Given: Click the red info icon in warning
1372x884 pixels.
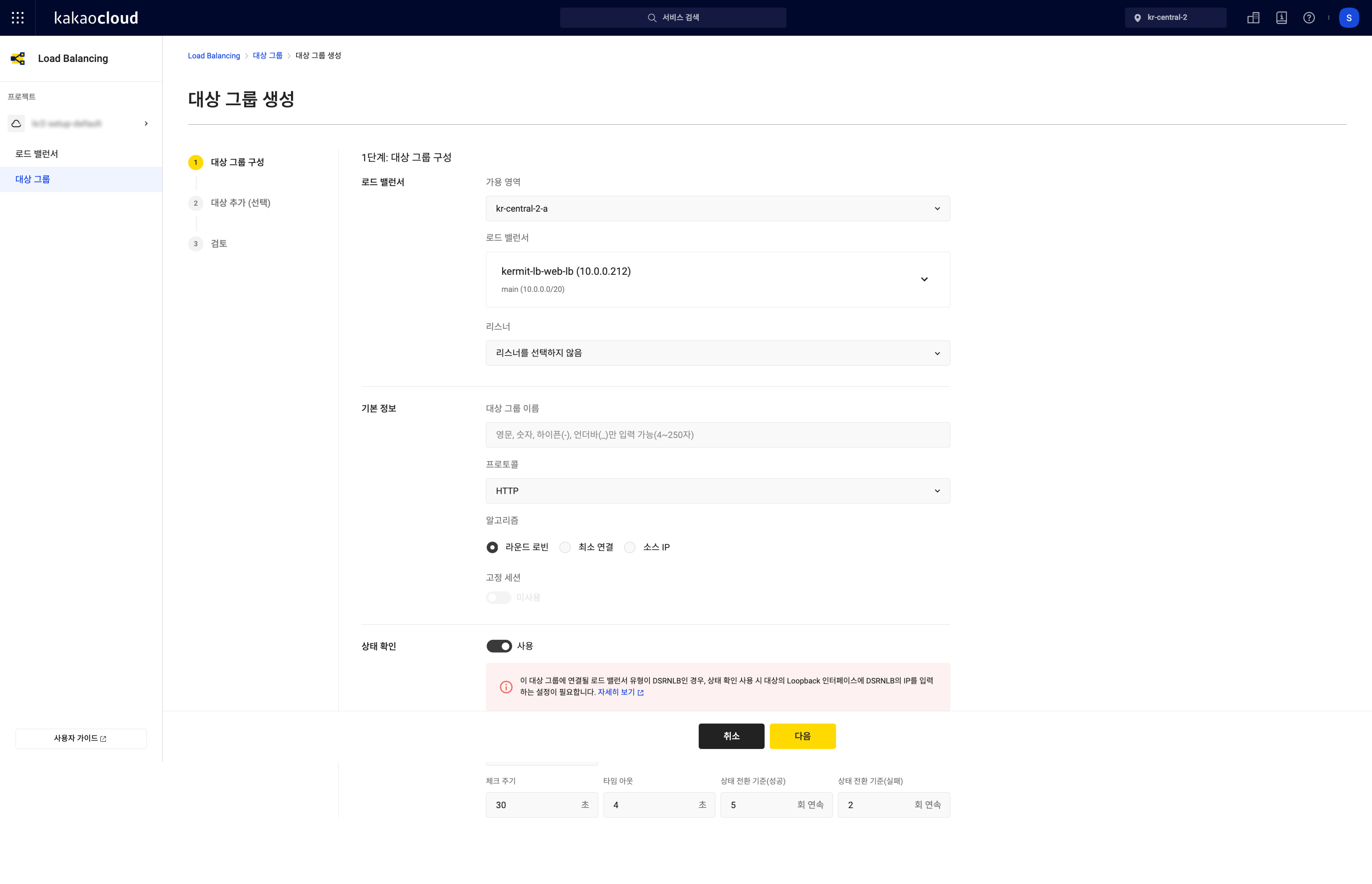Looking at the screenshot, I should (506, 687).
